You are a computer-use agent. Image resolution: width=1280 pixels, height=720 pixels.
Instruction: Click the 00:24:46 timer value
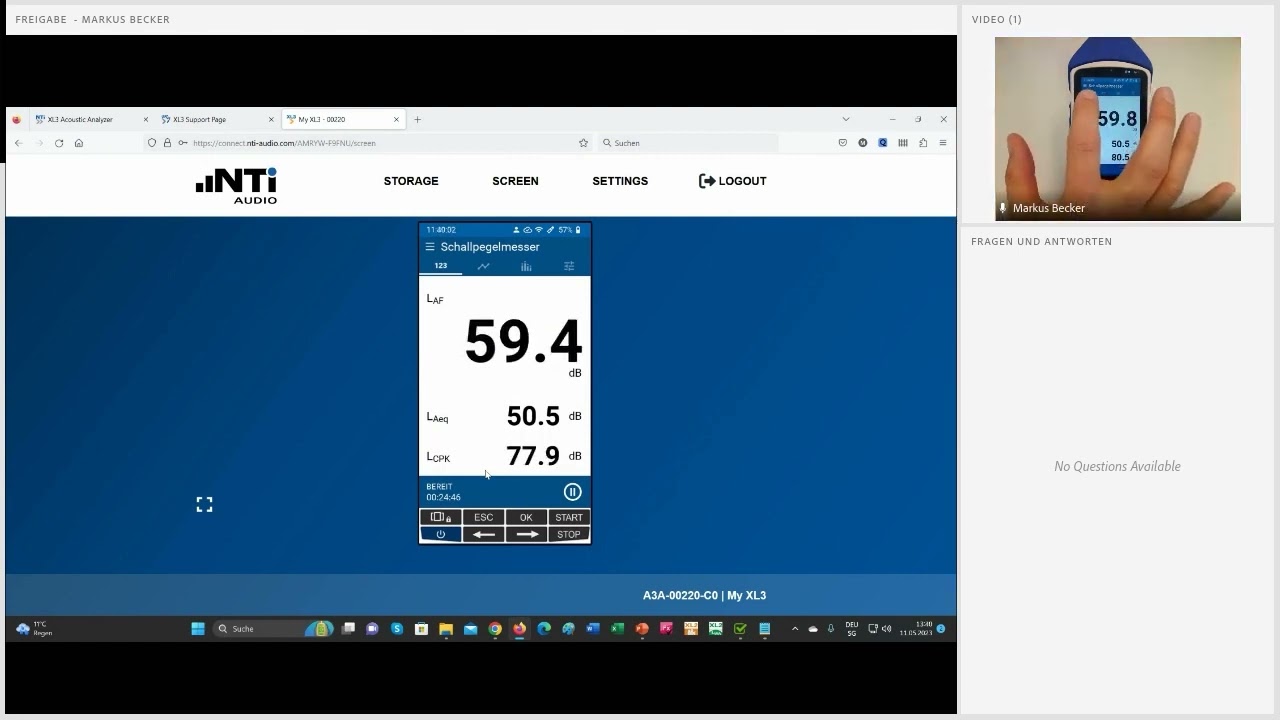443,497
